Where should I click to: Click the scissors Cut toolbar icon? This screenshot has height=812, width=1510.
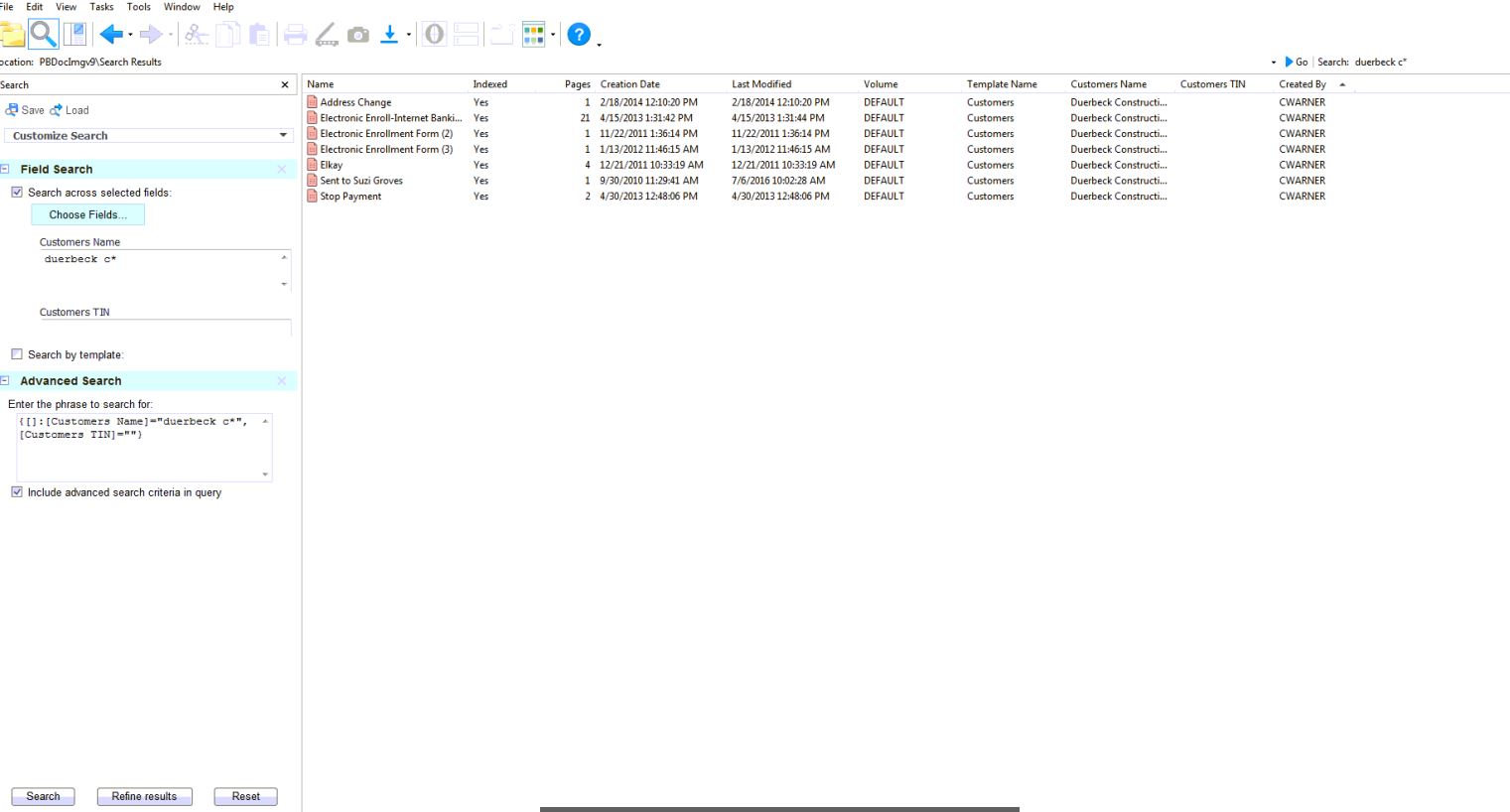click(x=197, y=35)
